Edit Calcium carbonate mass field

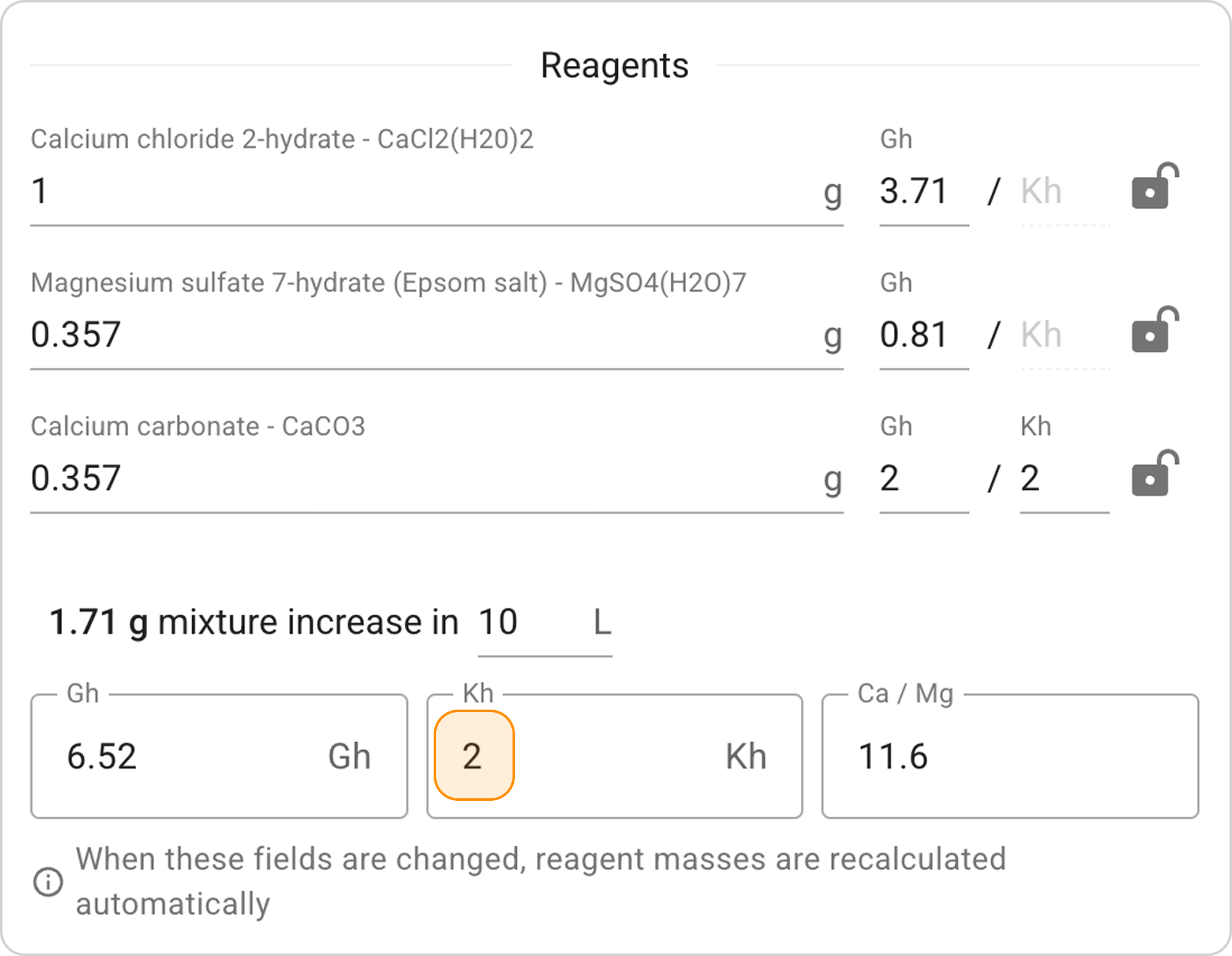(x=425, y=478)
